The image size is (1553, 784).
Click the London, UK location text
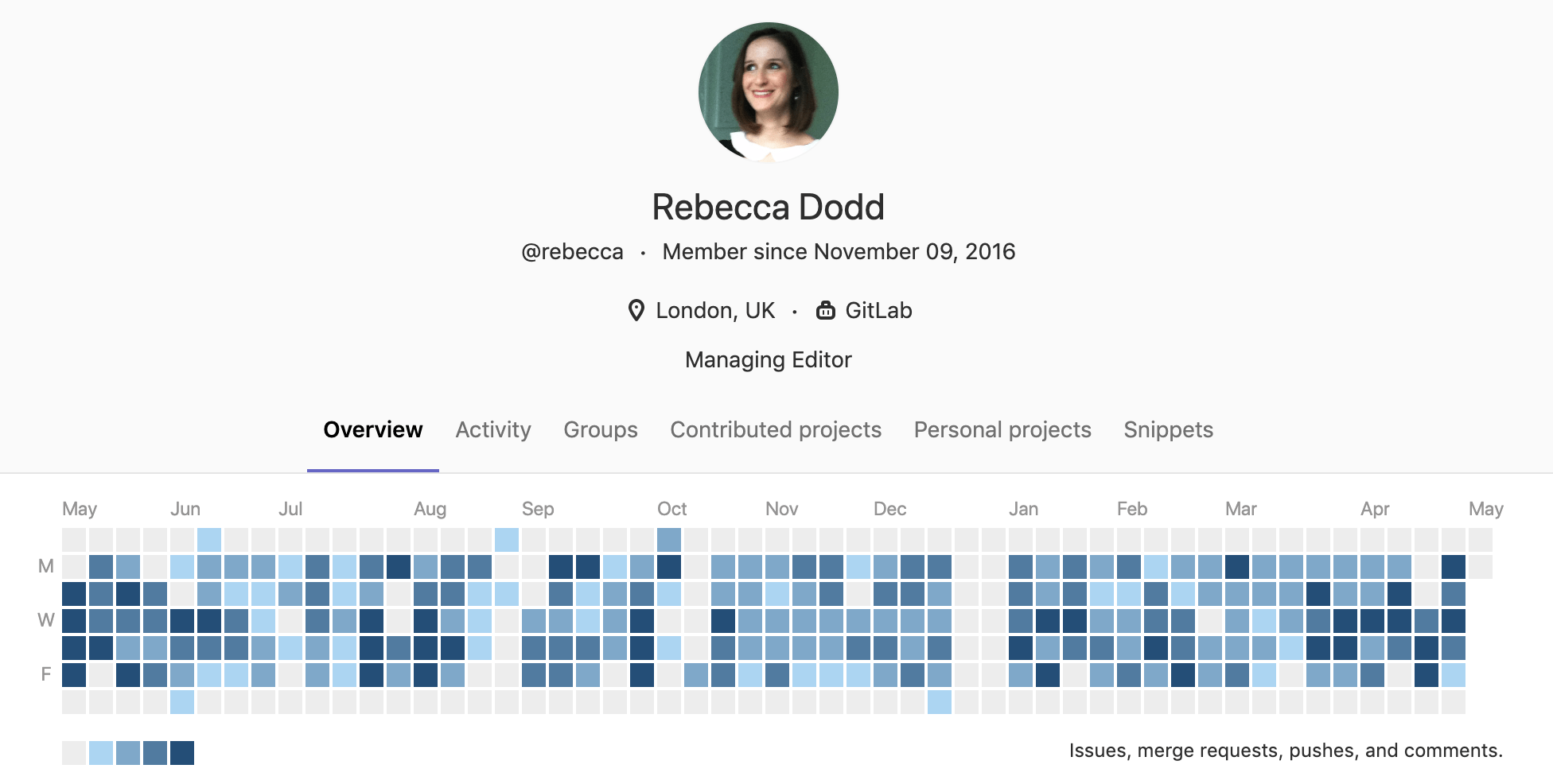(714, 310)
